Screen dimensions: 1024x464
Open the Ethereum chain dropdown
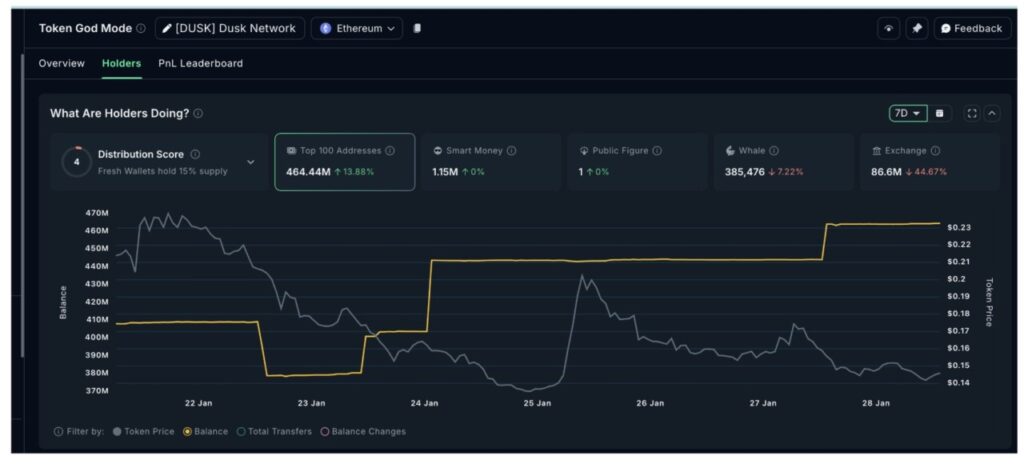click(357, 28)
